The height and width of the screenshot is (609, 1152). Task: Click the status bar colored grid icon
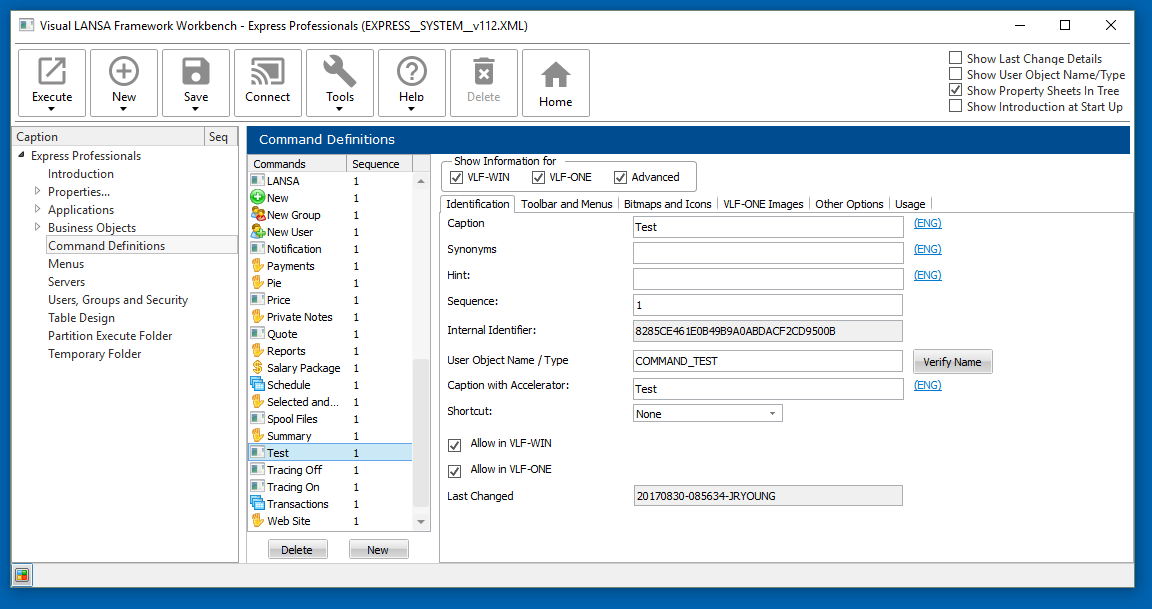click(x=22, y=575)
